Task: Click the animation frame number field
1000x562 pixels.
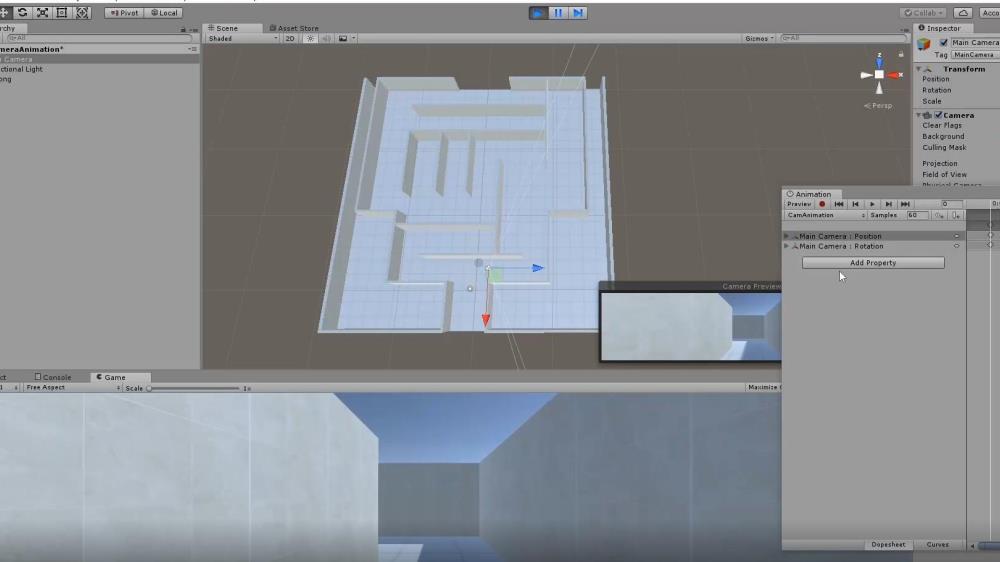Action: (x=951, y=204)
